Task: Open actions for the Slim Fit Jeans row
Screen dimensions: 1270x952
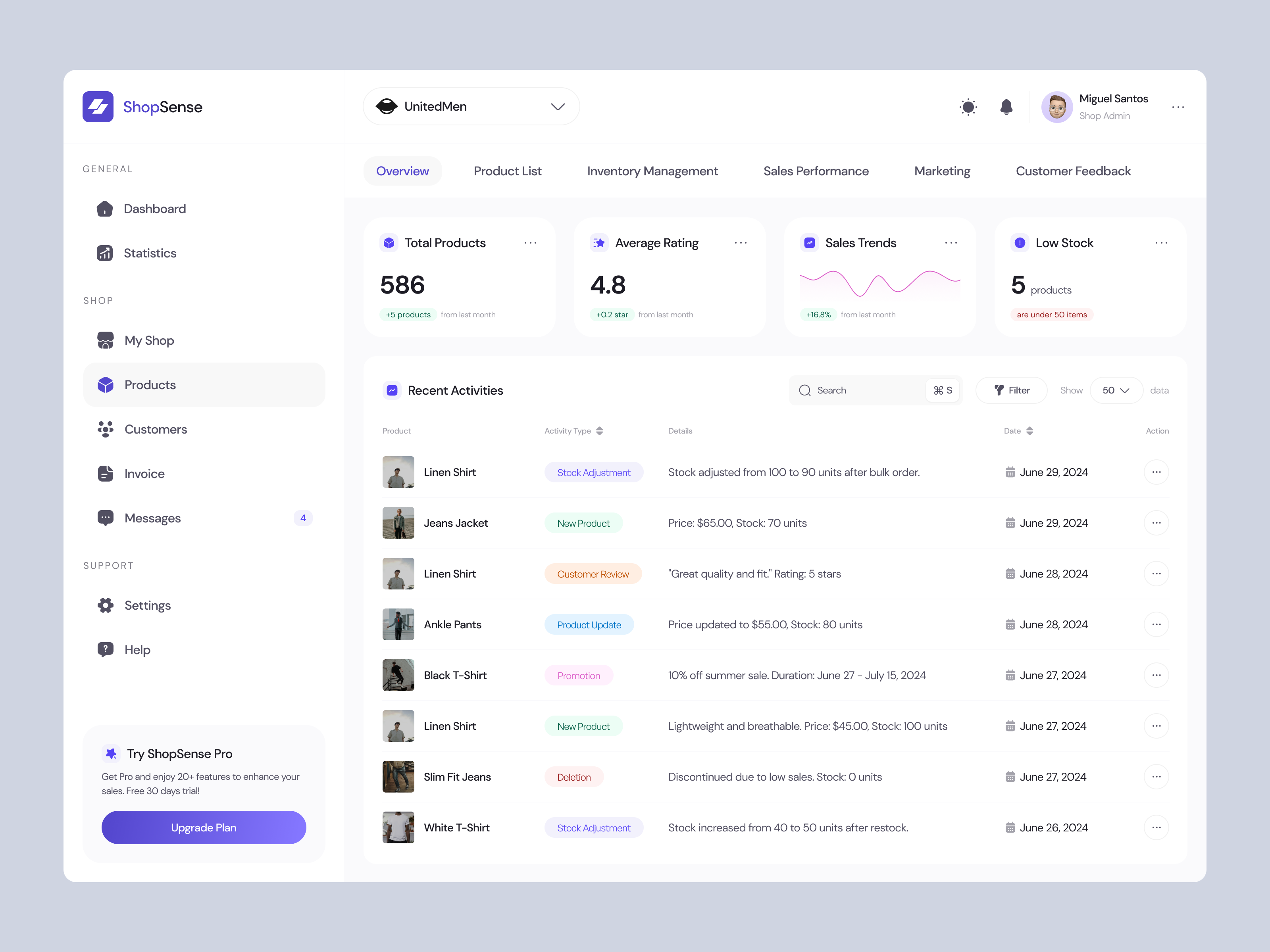Action: click(1157, 776)
